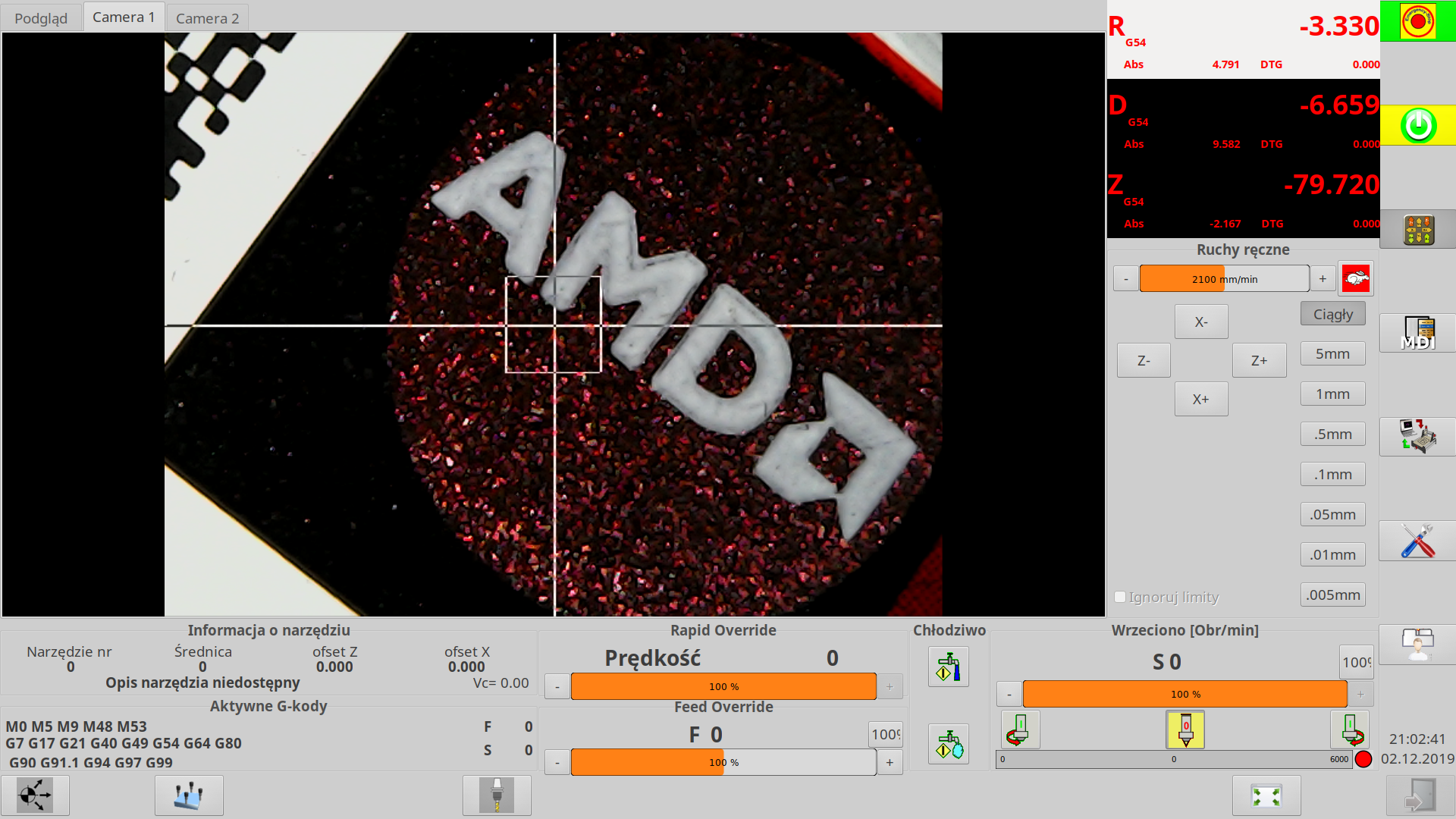Click the spindle override 100% bar
1456x819 pixels.
1185,695
